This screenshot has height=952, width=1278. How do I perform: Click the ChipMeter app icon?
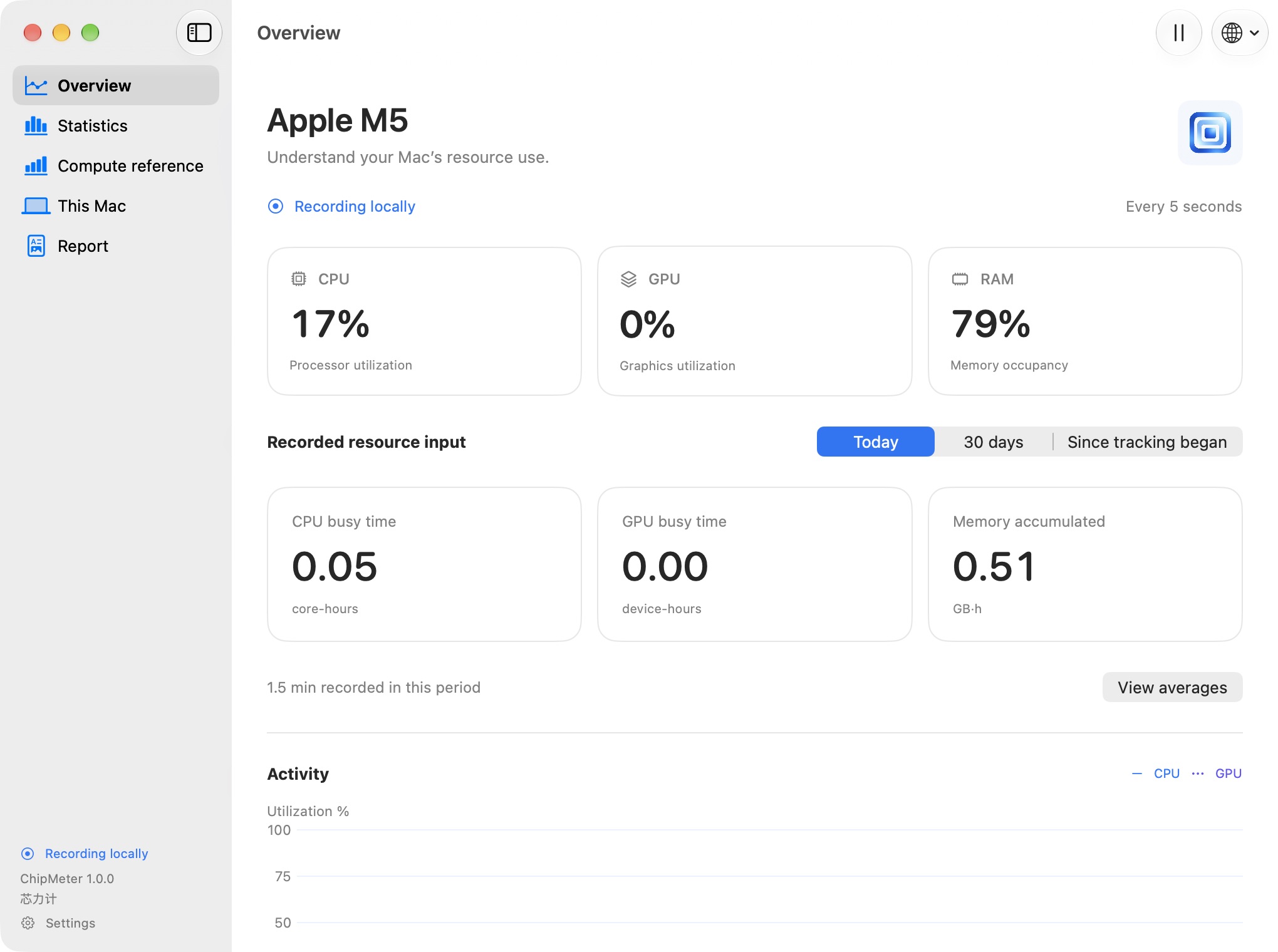[1210, 133]
